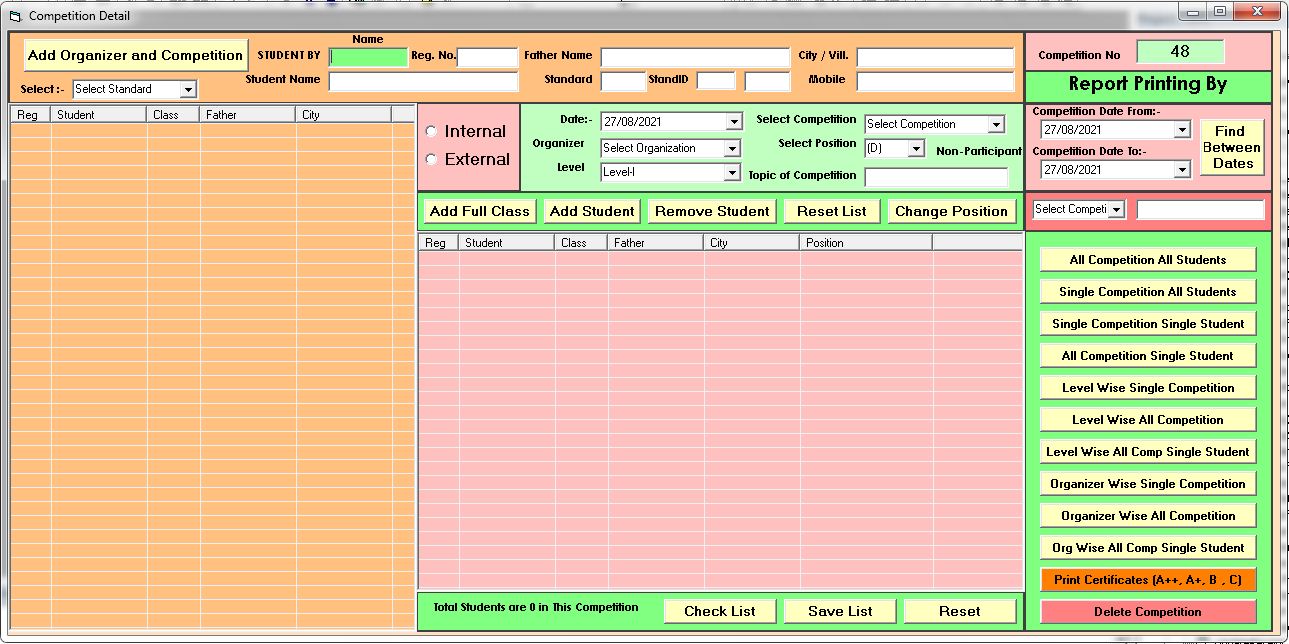Open Competition Date From picker

(x=1182, y=130)
